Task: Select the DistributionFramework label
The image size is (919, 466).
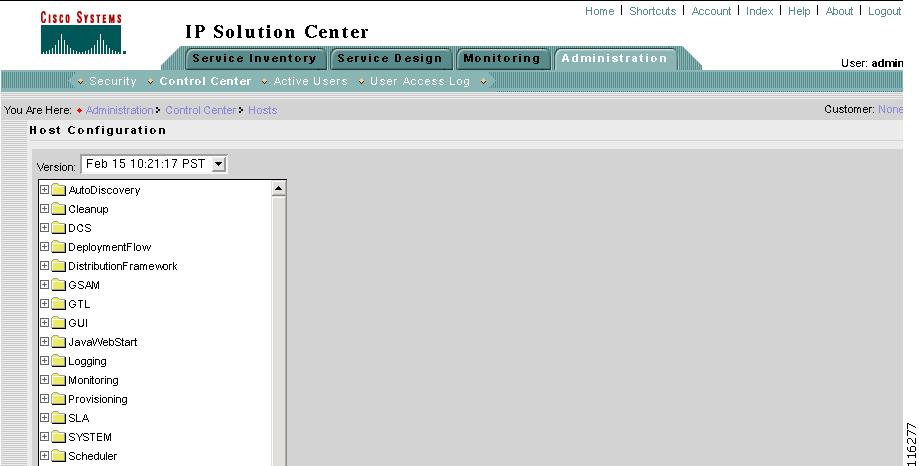Action: [x=122, y=266]
